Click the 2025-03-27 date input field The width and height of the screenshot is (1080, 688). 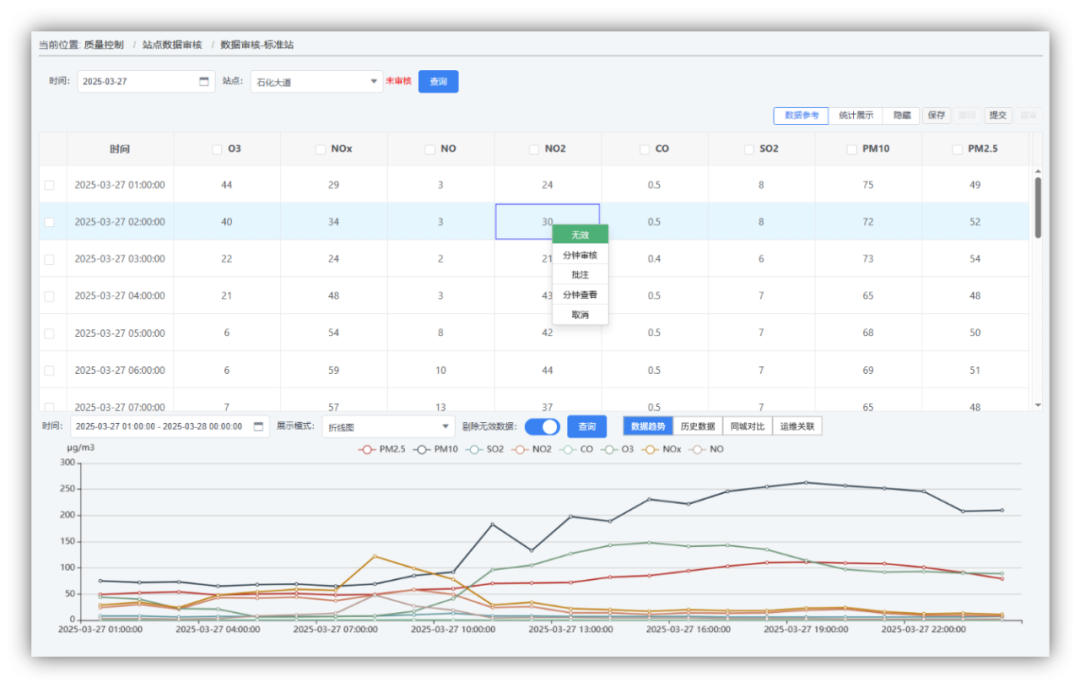146,81
